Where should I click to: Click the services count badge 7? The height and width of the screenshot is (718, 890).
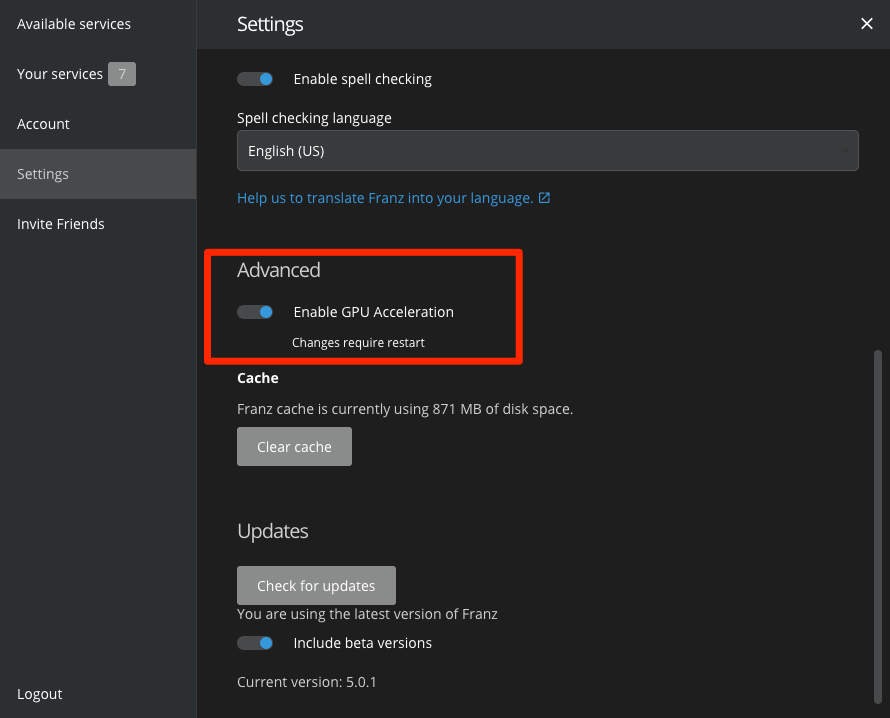coord(121,74)
